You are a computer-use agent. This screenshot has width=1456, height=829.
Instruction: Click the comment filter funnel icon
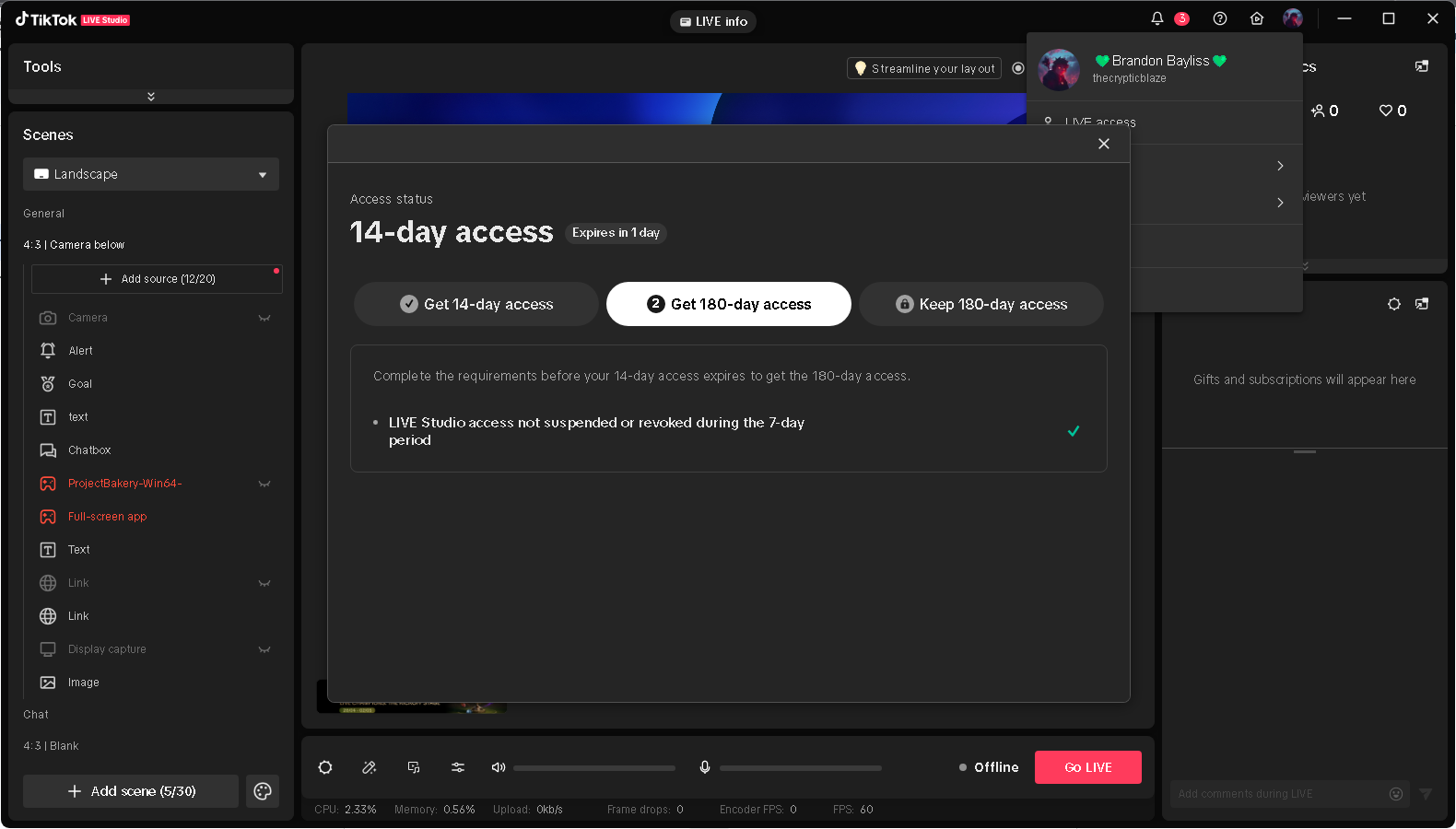tap(1426, 794)
